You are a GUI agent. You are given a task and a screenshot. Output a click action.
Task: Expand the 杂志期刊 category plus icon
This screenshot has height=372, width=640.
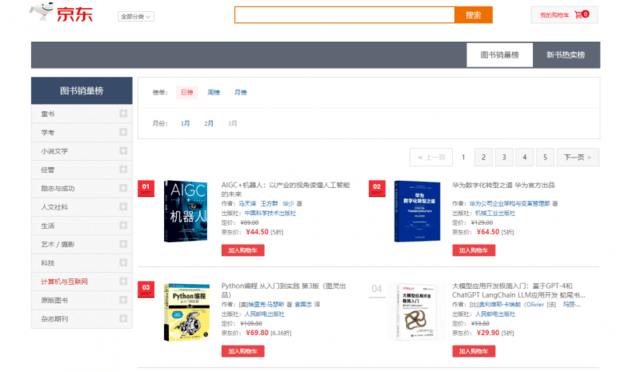123,318
